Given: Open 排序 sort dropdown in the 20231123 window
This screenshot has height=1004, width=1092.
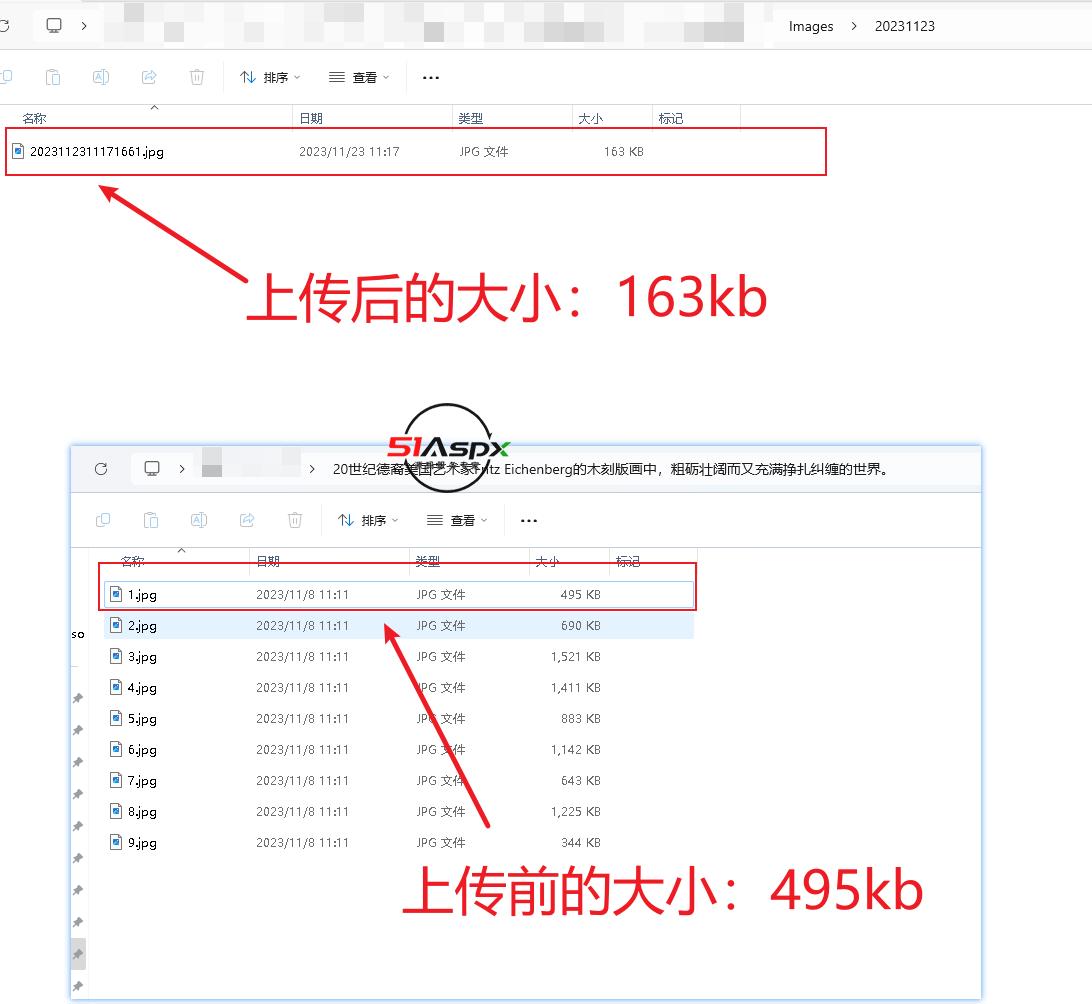Looking at the screenshot, I should (x=270, y=77).
